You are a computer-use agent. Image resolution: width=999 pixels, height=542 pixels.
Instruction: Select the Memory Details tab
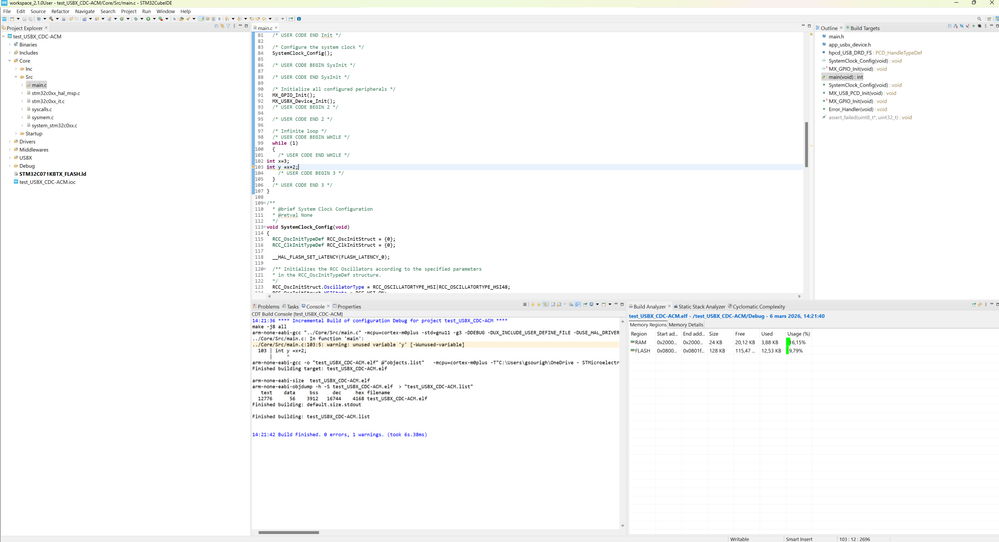tap(686, 325)
